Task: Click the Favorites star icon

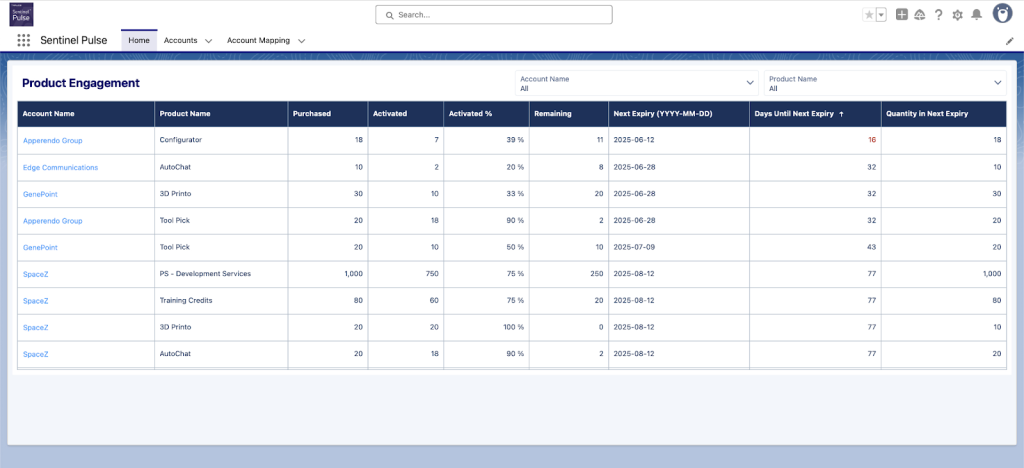Action: (x=868, y=15)
